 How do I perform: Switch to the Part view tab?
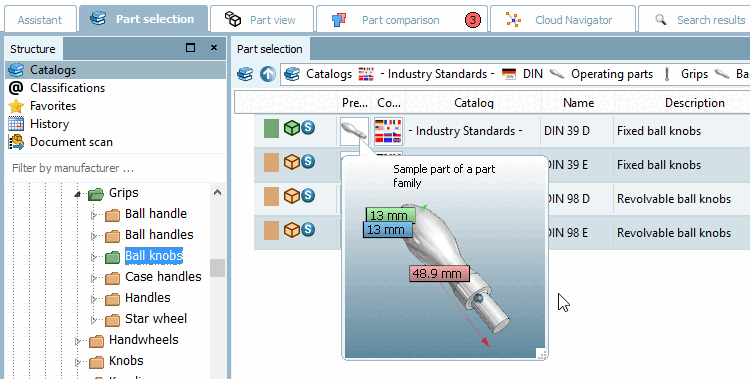pyautogui.click(x=262, y=20)
